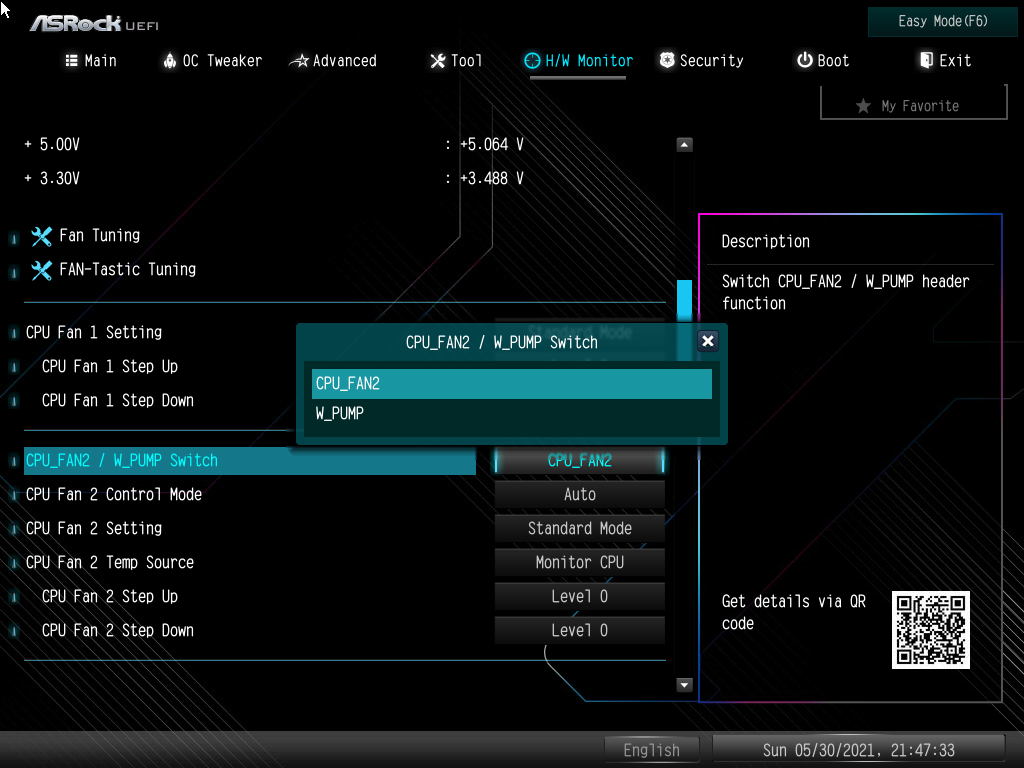Click the scroll up arrow
This screenshot has width=1024, height=768.
684,144
